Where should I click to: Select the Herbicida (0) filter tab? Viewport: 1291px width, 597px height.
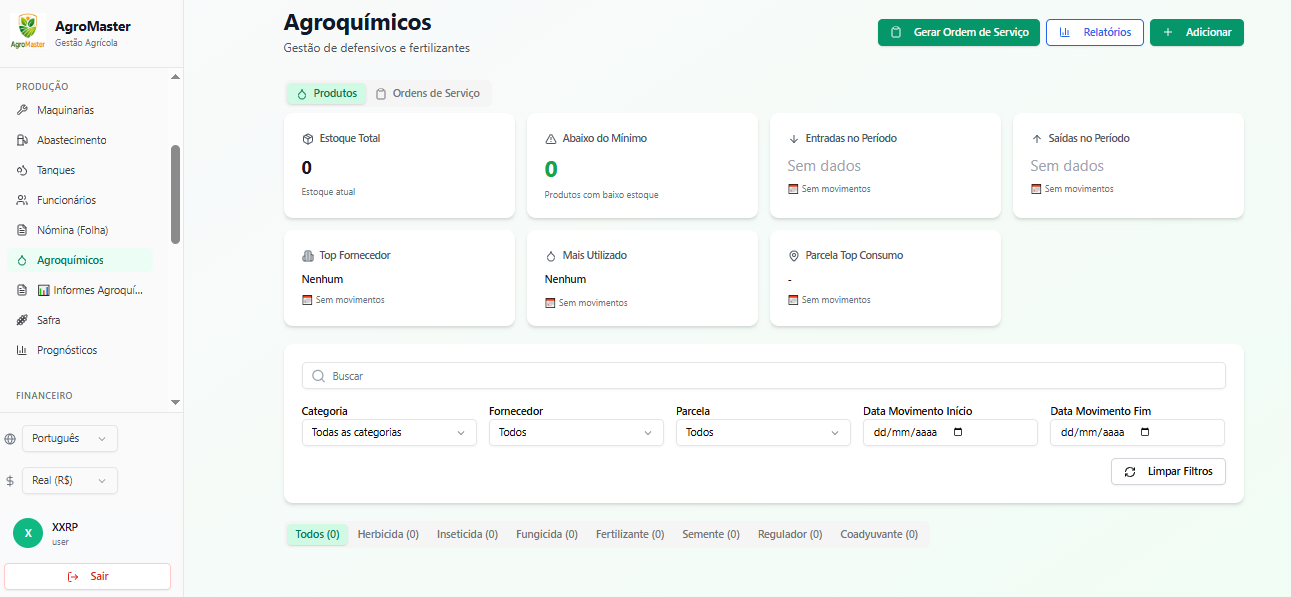388,535
